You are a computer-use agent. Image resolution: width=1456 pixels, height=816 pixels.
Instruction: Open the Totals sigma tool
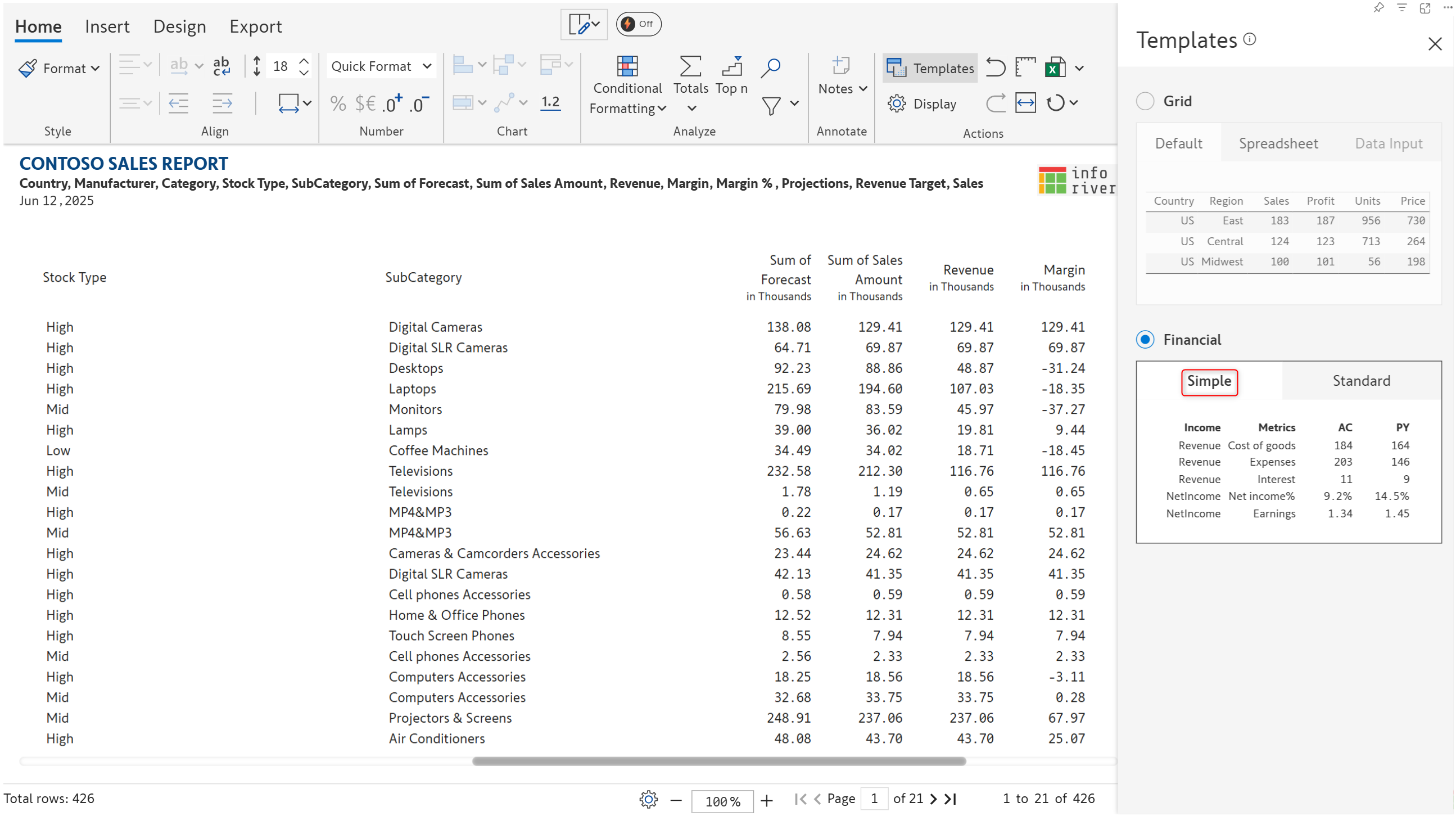coord(690,67)
